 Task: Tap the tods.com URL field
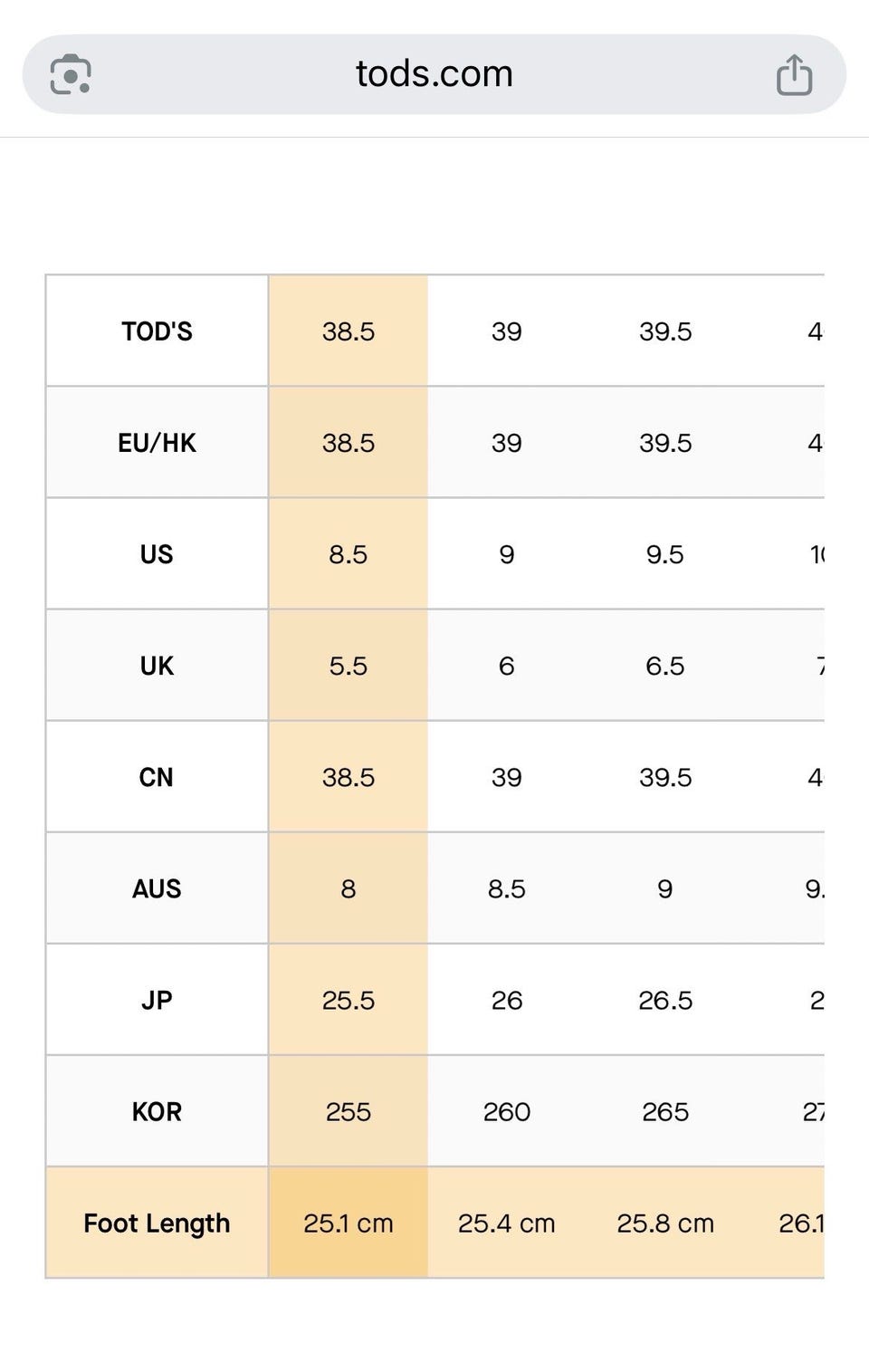(x=434, y=74)
